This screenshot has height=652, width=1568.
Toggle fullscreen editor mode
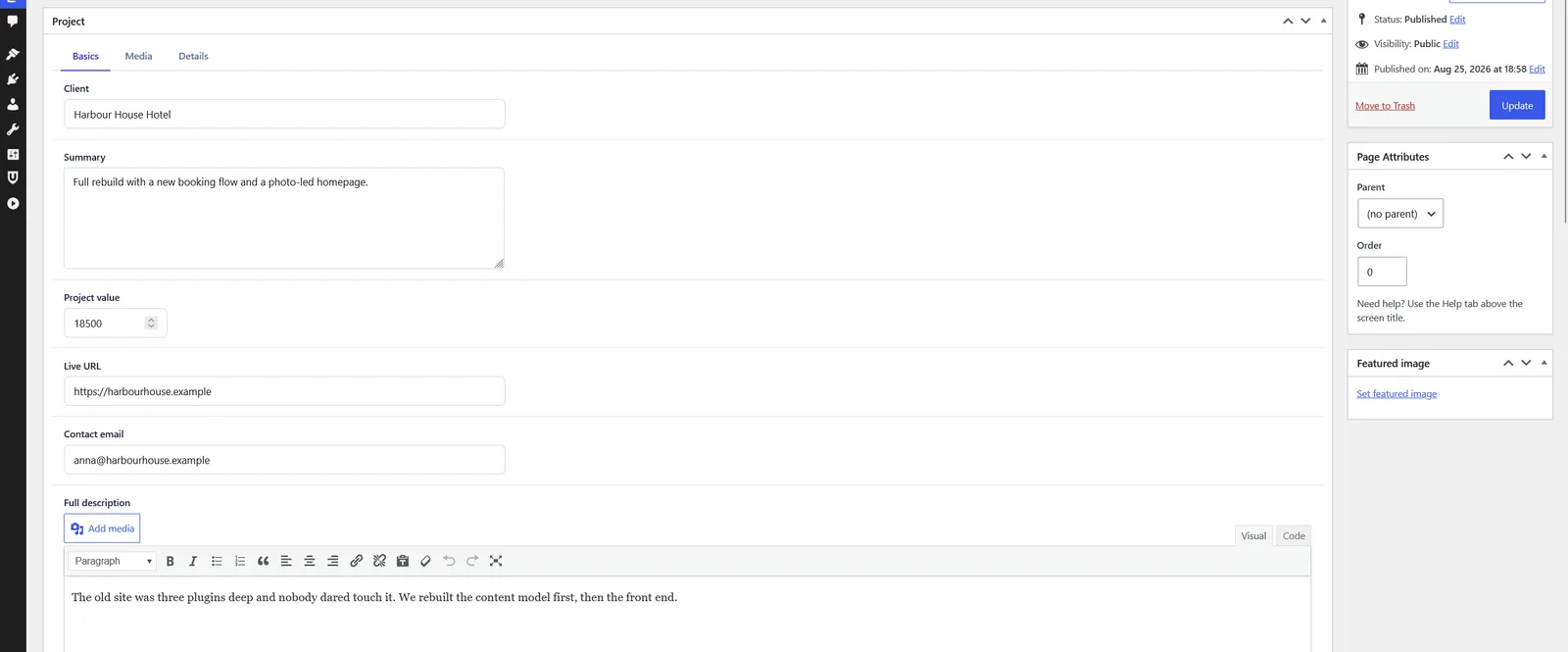pyautogui.click(x=496, y=561)
